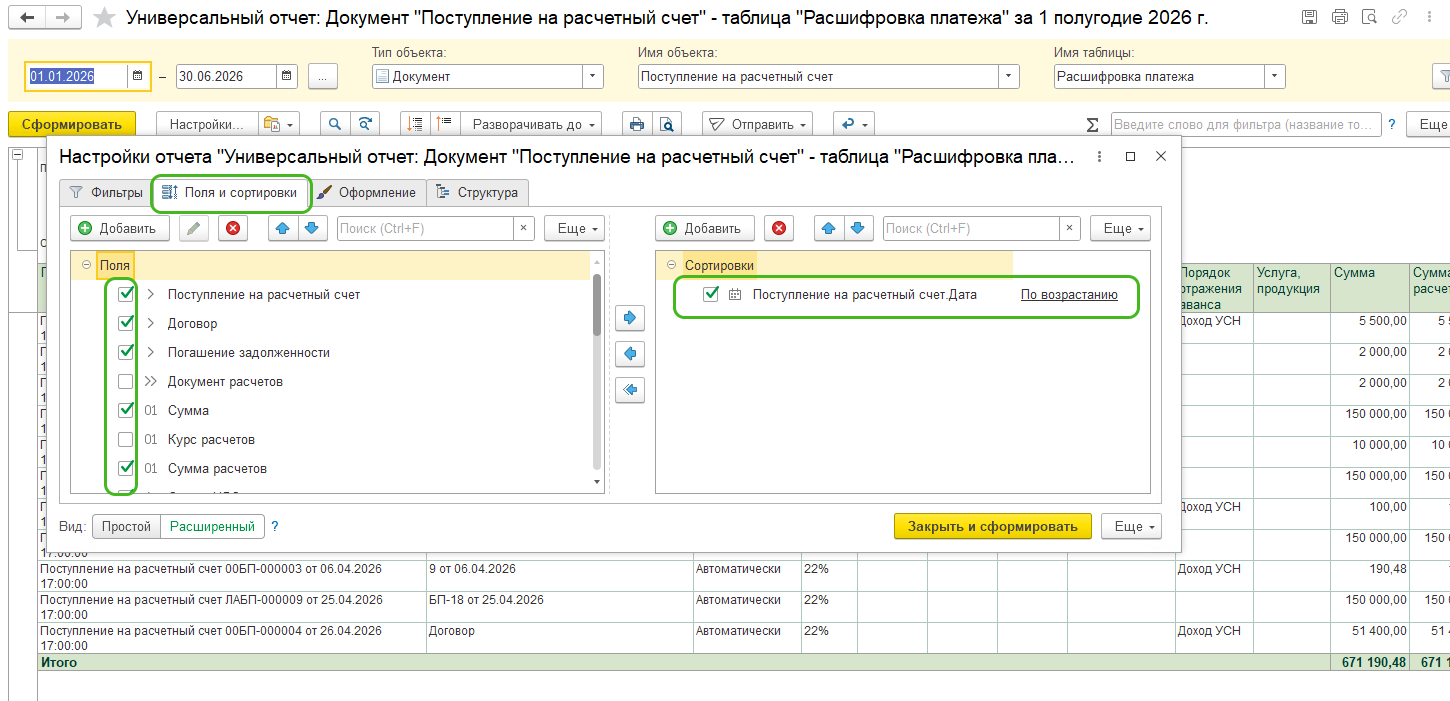Screen dimensions: 1450x701
Task: Click the find next icon in report toolbar
Action: tap(365, 124)
